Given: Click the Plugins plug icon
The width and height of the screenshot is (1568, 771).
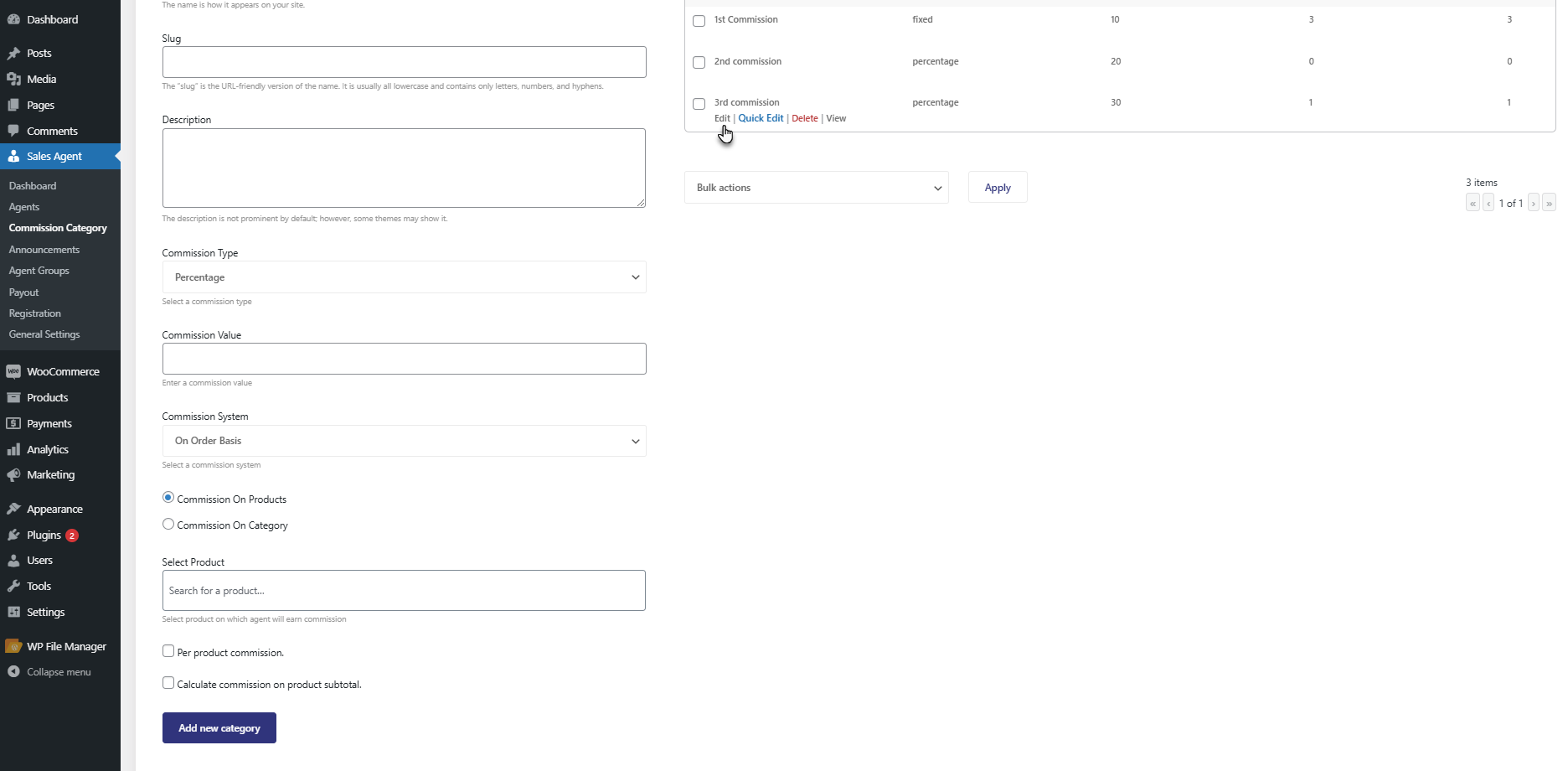Looking at the screenshot, I should point(13,536).
